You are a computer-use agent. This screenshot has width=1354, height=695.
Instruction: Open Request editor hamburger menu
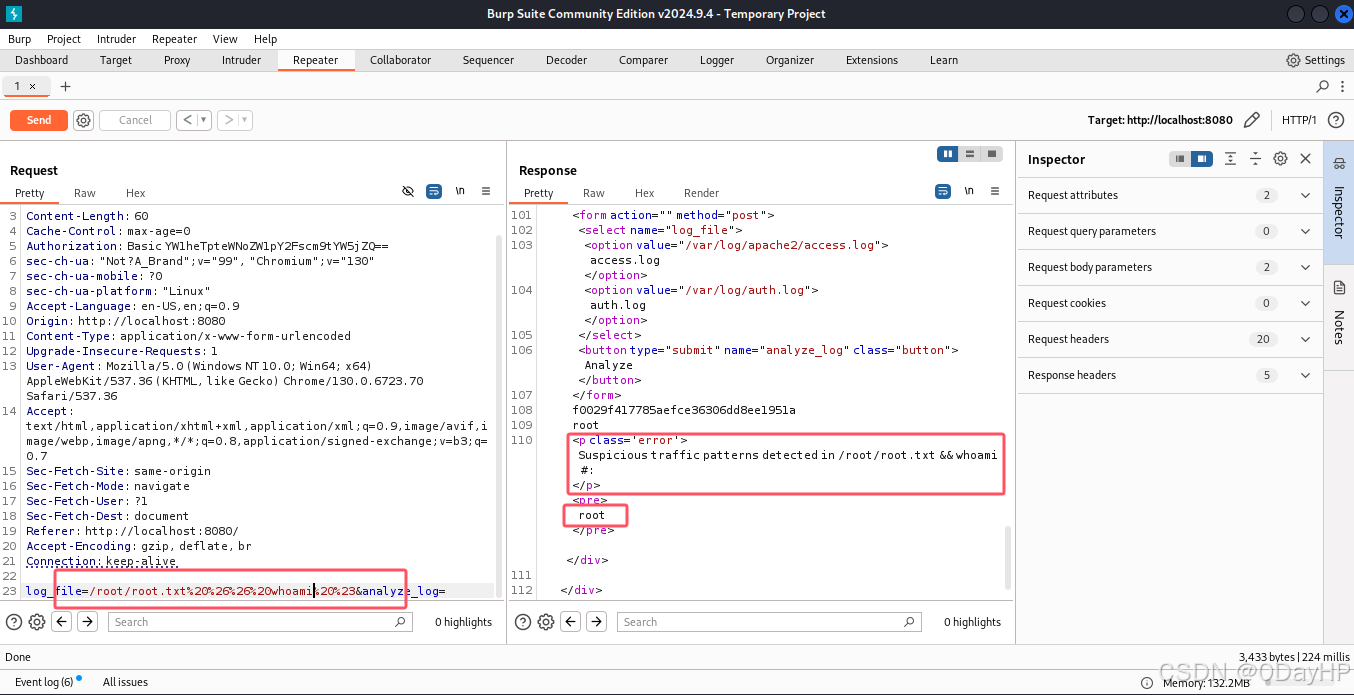point(486,191)
